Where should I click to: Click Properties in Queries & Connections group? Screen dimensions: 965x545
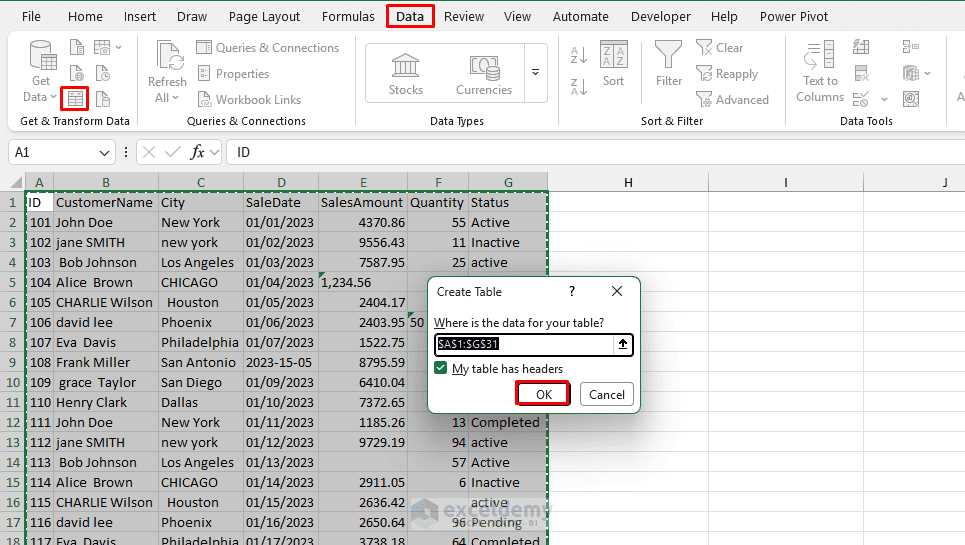pos(233,74)
